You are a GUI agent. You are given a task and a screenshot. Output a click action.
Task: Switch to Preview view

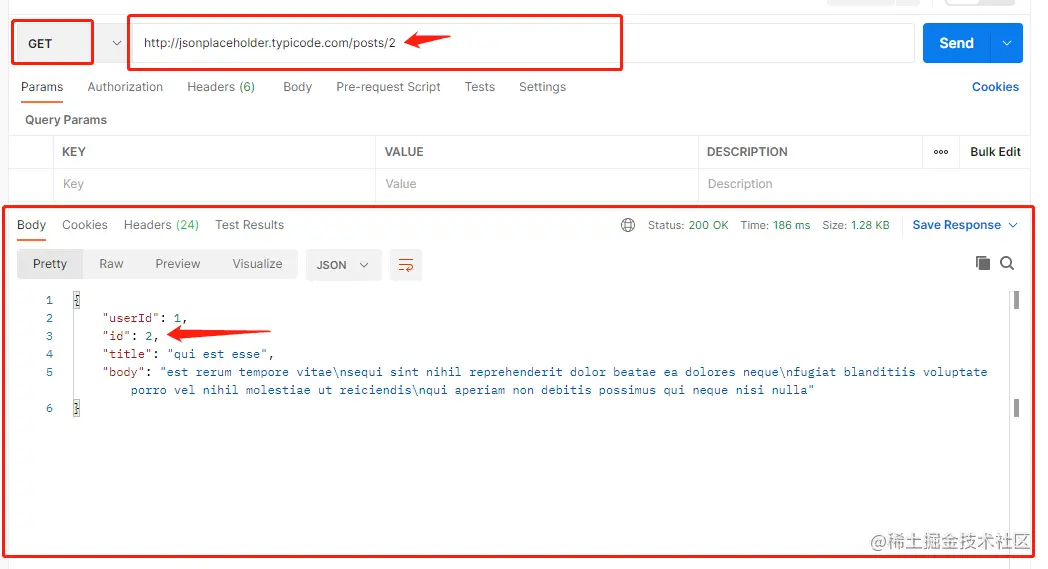178,264
